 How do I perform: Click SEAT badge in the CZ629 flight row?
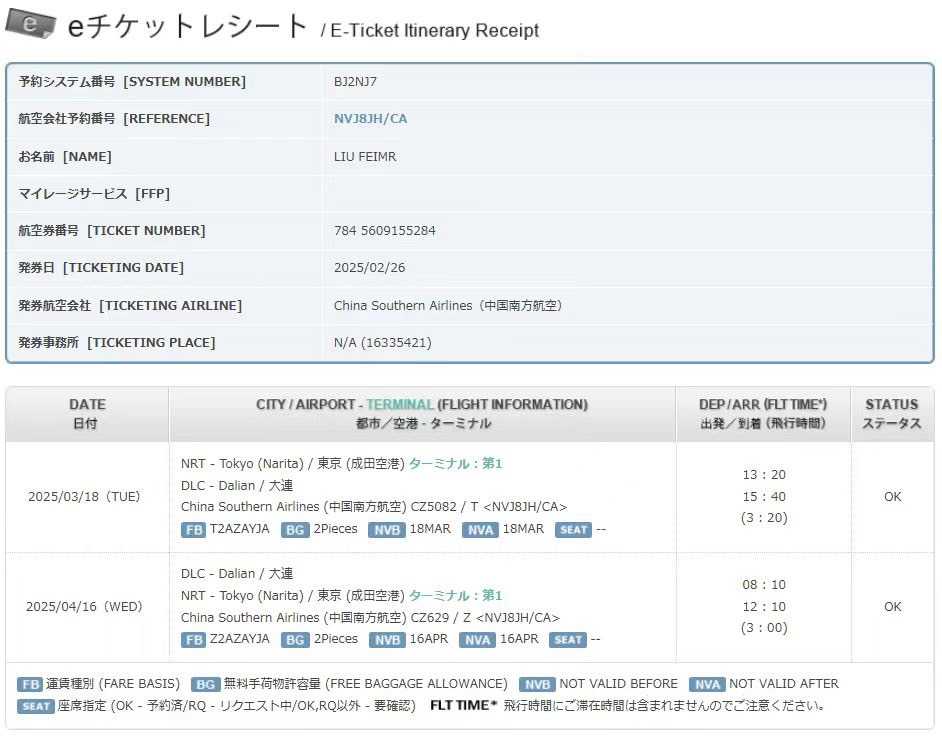click(x=568, y=639)
